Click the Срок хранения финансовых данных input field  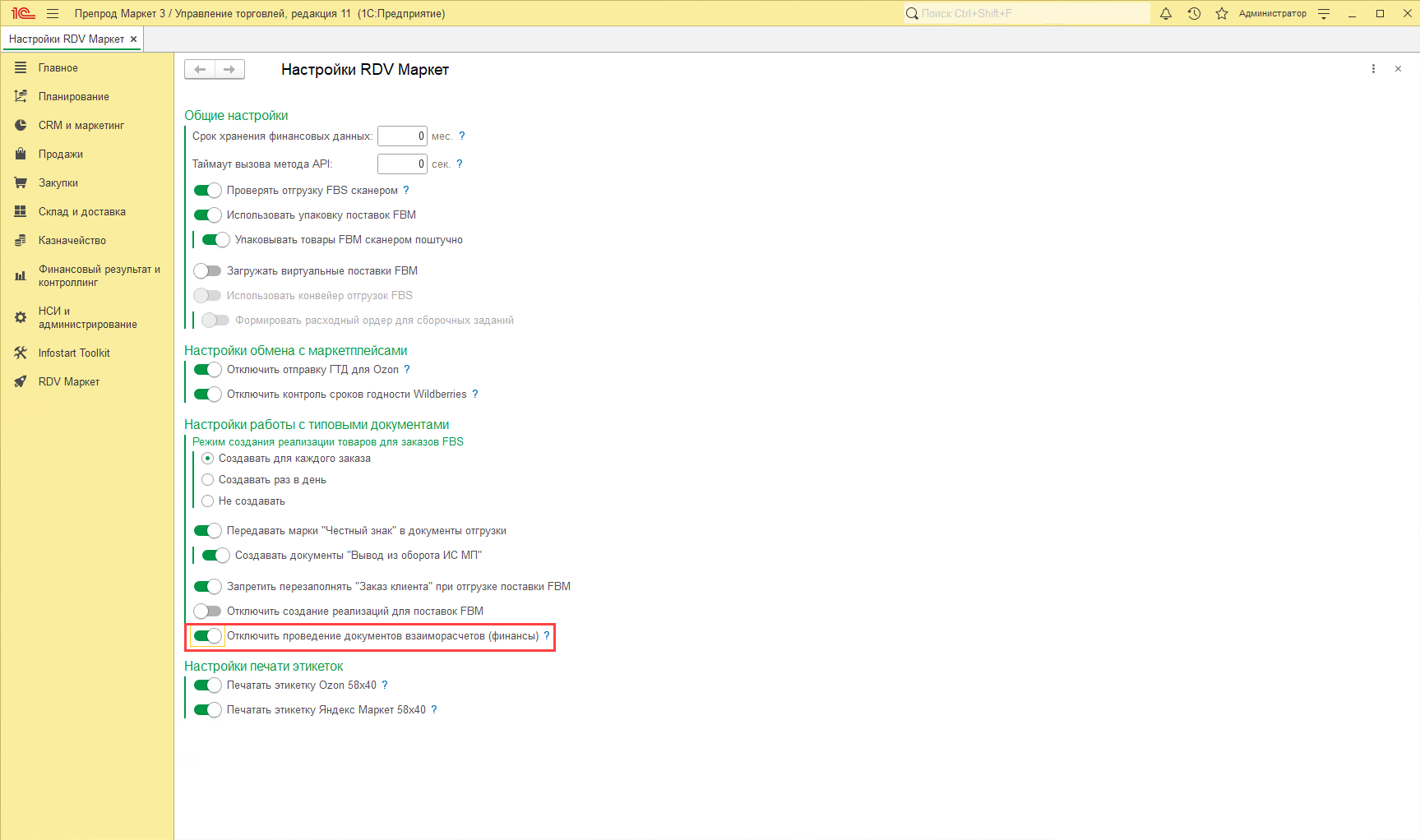[x=402, y=136]
